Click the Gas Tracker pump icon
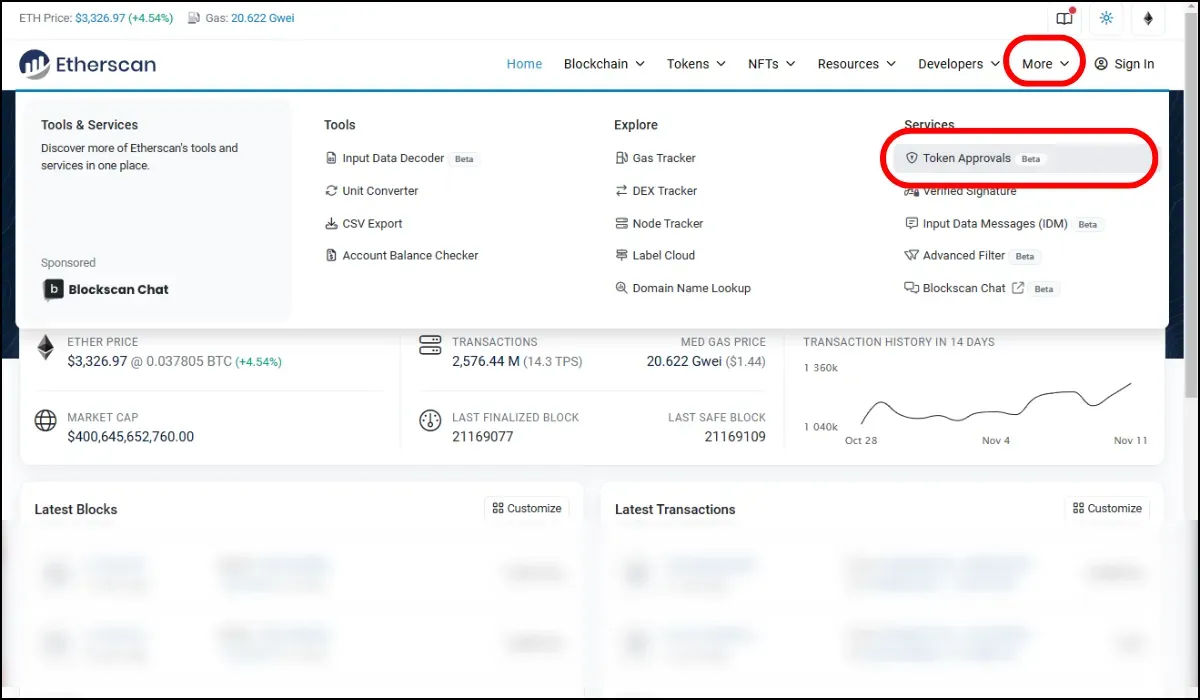 click(622, 158)
